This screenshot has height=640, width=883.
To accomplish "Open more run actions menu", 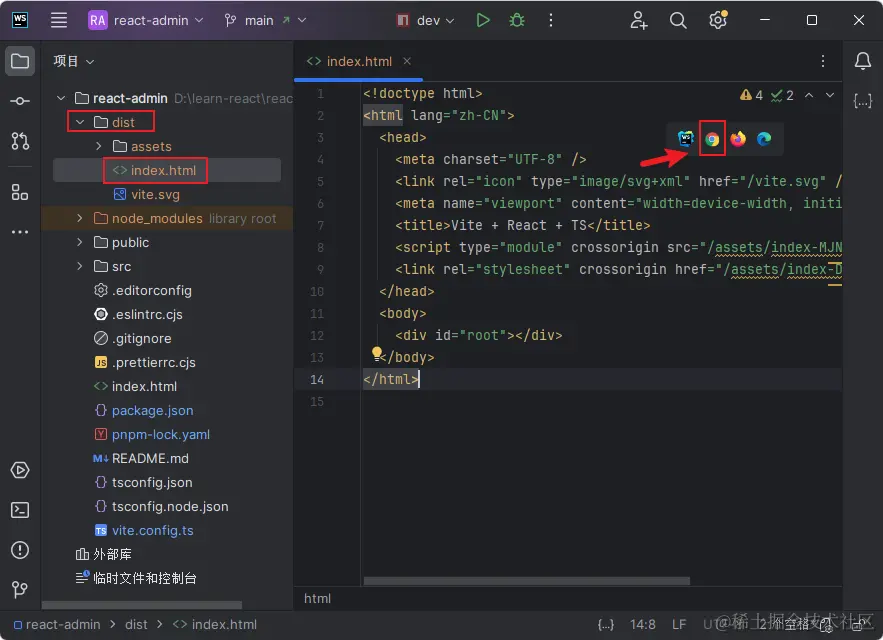I will point(551,20).
